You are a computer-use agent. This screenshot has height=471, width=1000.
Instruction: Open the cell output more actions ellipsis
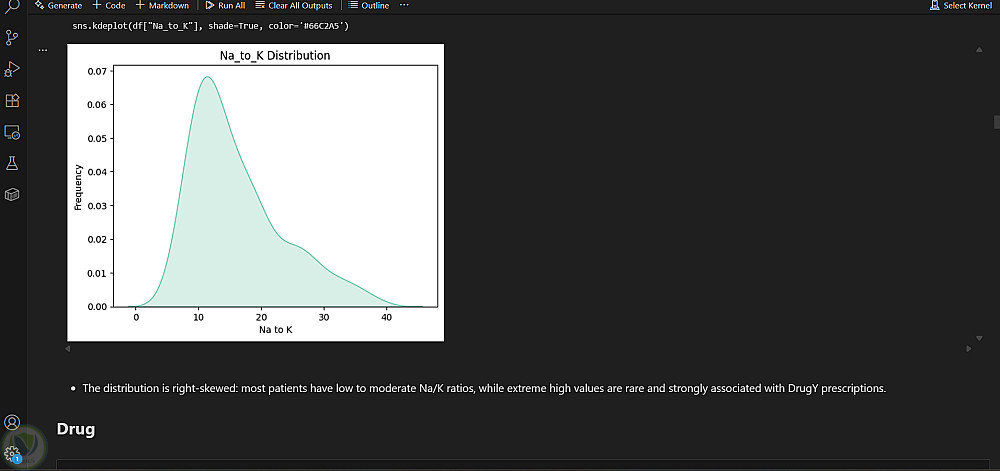point(42,49)
